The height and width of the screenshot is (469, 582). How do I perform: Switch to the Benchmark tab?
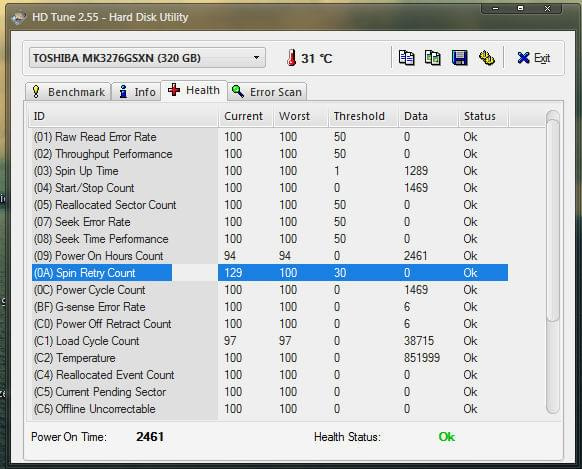point(68,92)
